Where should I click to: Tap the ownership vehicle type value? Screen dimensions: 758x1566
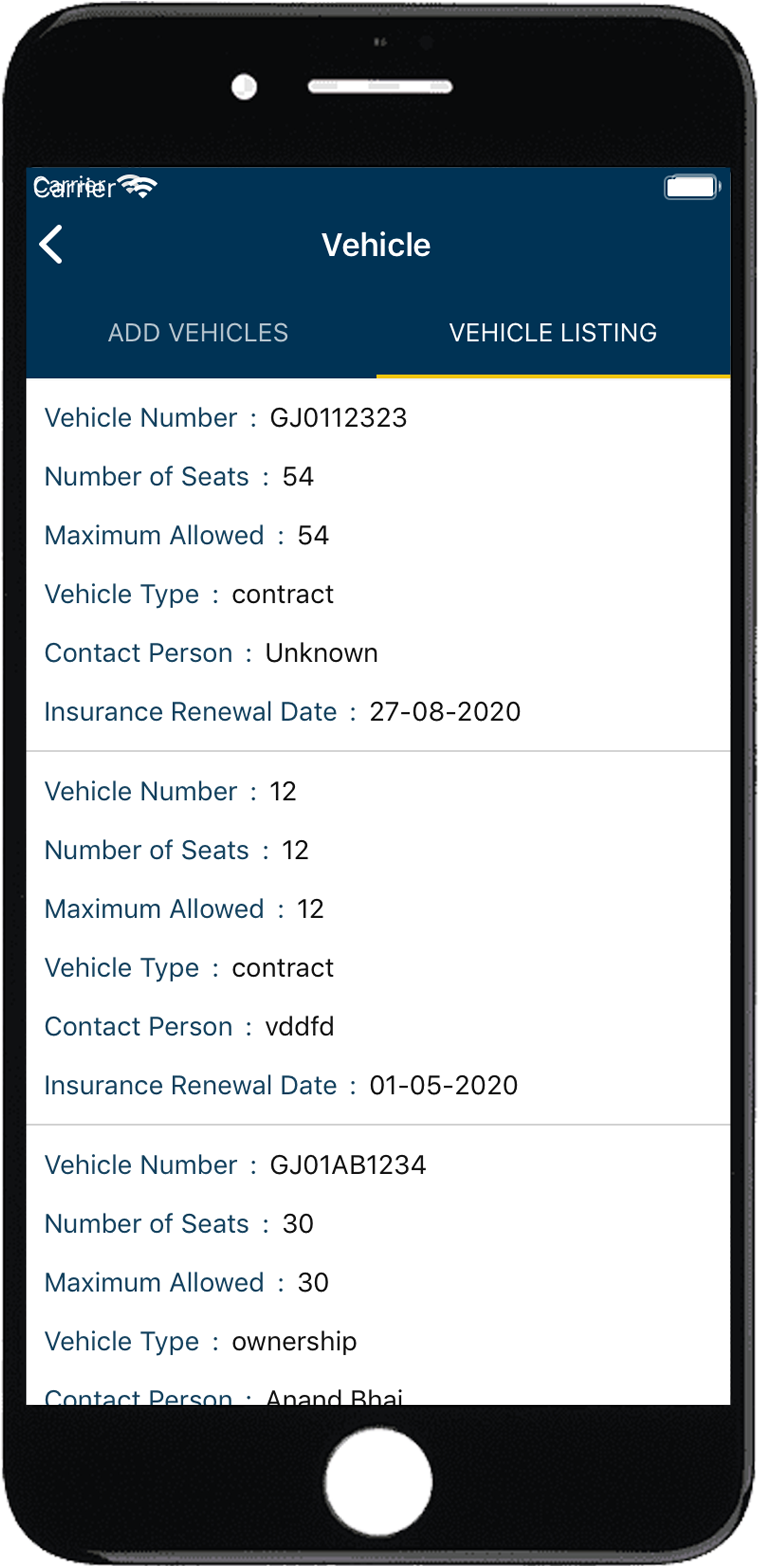pyautogui.click(x=294, y=1342)
